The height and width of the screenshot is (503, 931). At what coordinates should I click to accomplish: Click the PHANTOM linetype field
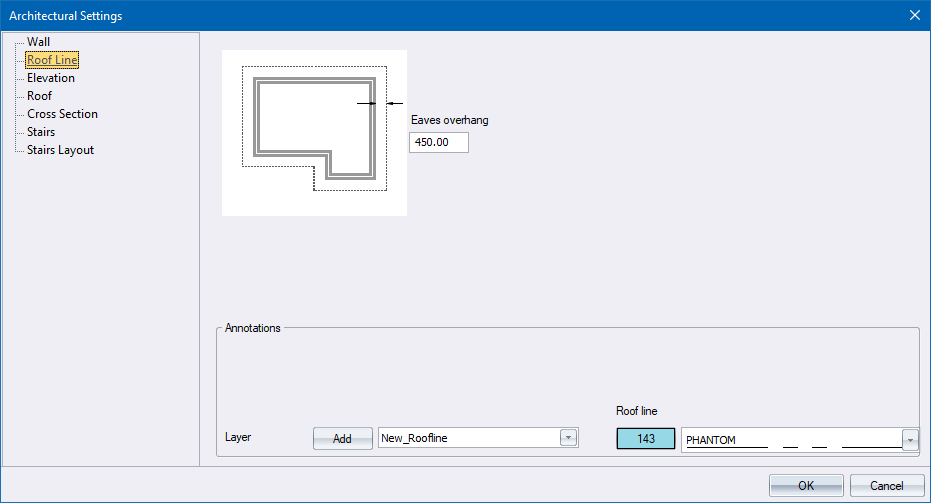click(x=790, y=440)
